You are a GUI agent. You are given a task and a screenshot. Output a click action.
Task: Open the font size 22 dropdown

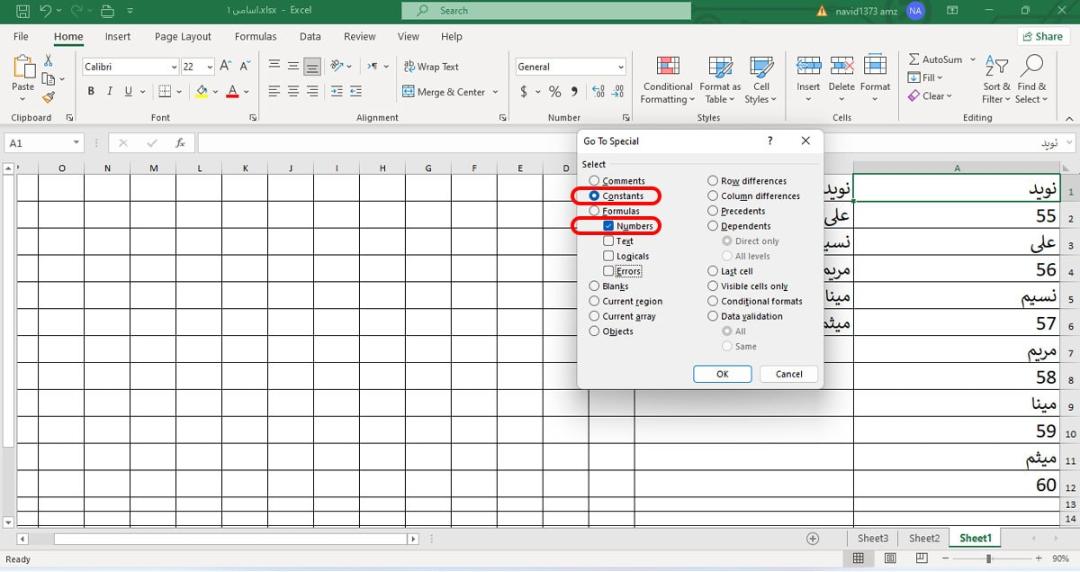coord(209,67)
